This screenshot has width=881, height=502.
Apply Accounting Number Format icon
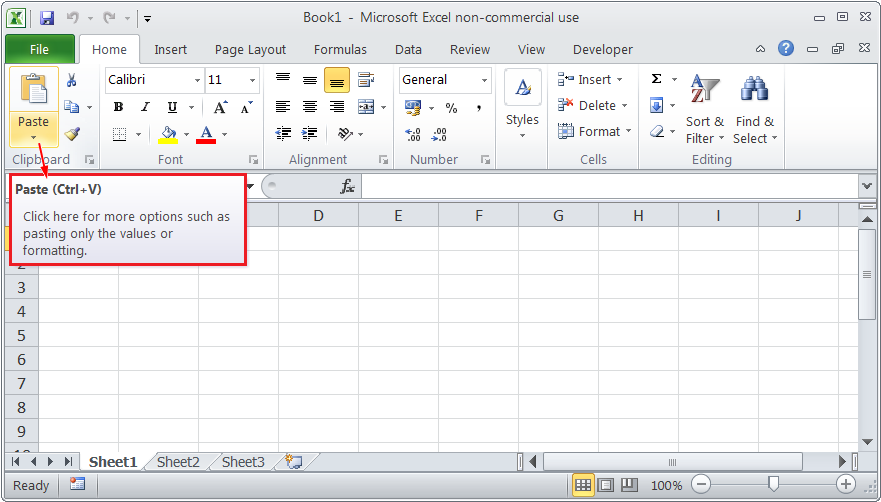pos(413,107)
